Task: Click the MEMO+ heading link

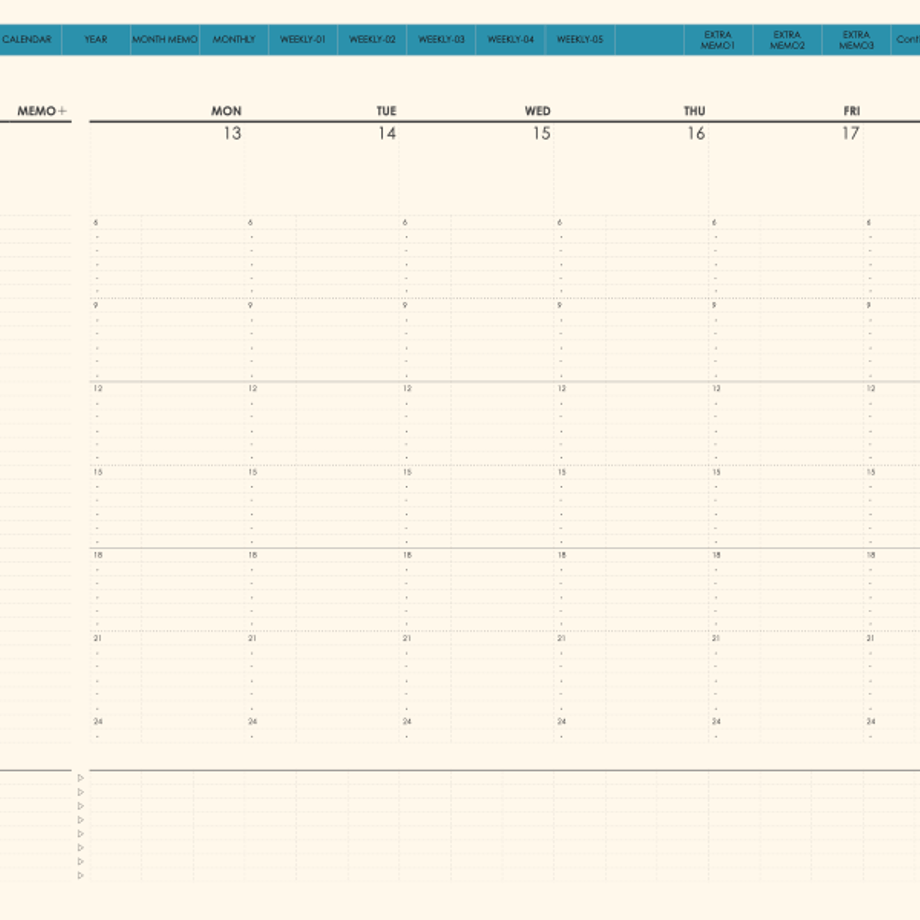Action: pyautogui.click(x=42, y=111)
